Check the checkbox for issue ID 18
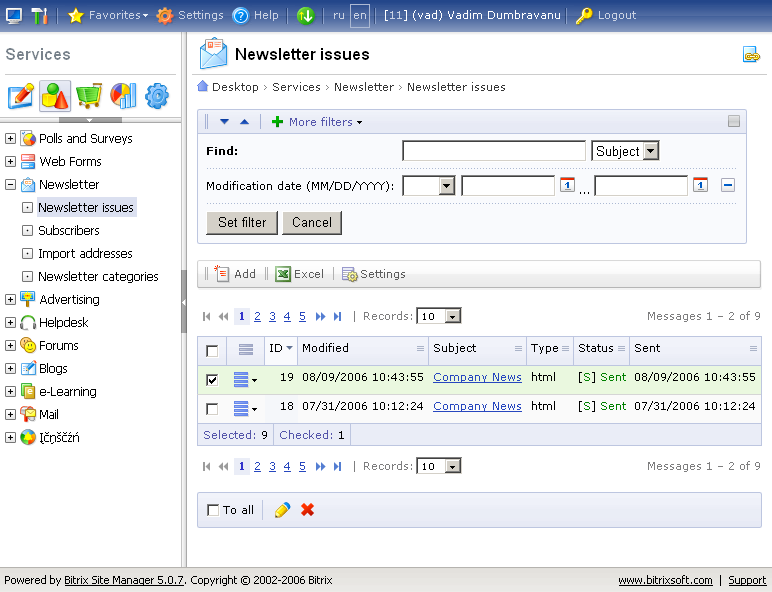Screen dimensions: 772x592 point(212,408)
